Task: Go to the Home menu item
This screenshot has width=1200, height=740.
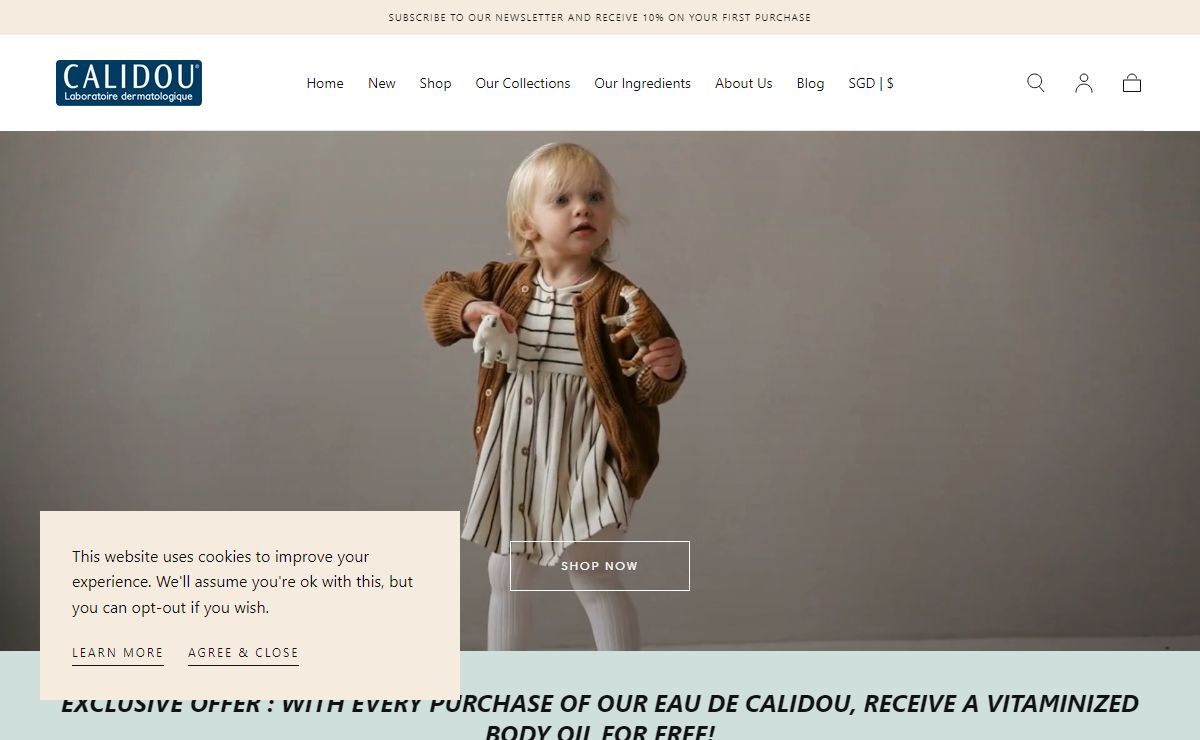Action: [x=325, y=83]
